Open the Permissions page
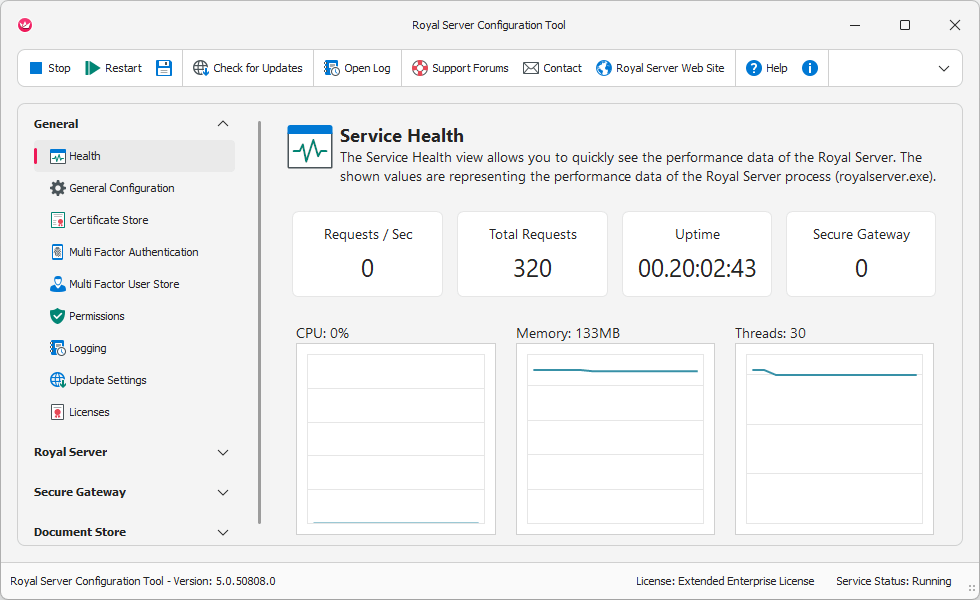Screen dimensions: 980x600 pos(134,316)
